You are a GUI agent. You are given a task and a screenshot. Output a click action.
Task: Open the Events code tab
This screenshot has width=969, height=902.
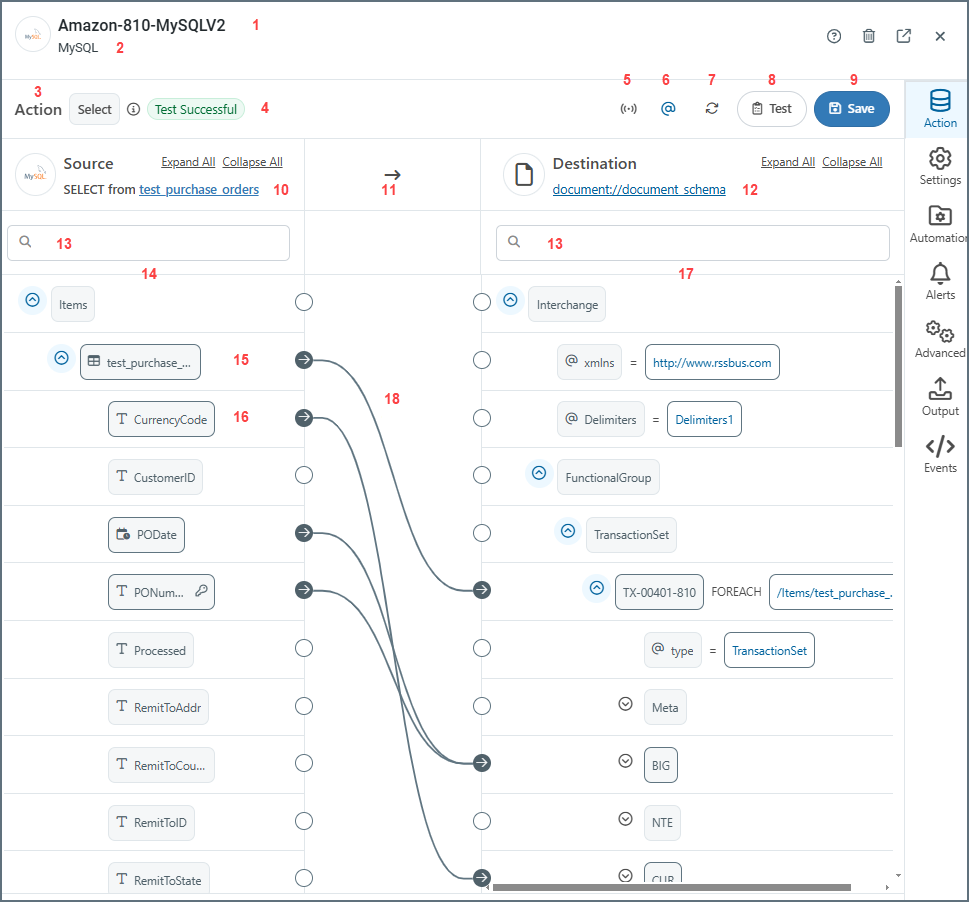[940, 453]
